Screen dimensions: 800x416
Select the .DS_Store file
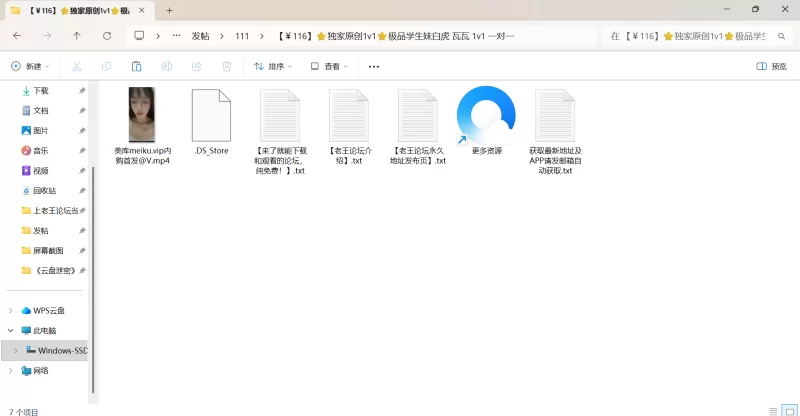click(211, 122)
